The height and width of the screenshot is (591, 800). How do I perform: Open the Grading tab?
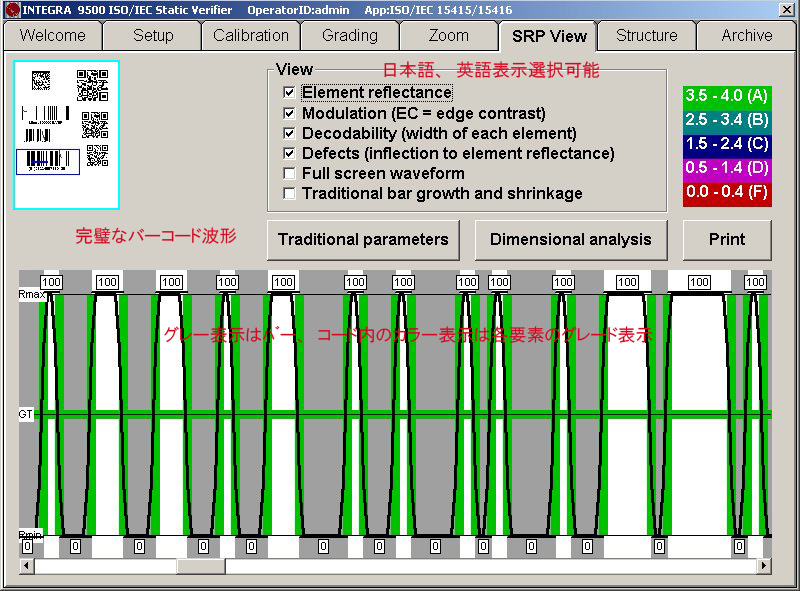coord(350,35)
